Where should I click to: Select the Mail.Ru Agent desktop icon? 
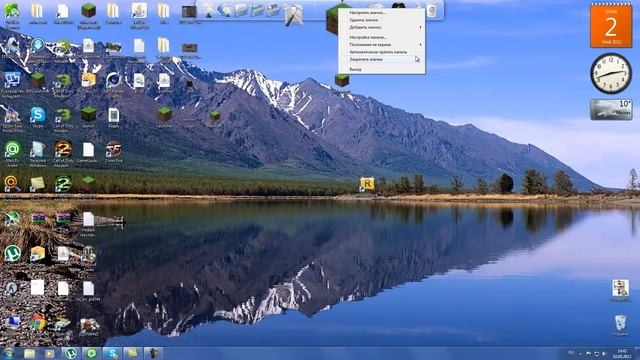pos(12,149)
